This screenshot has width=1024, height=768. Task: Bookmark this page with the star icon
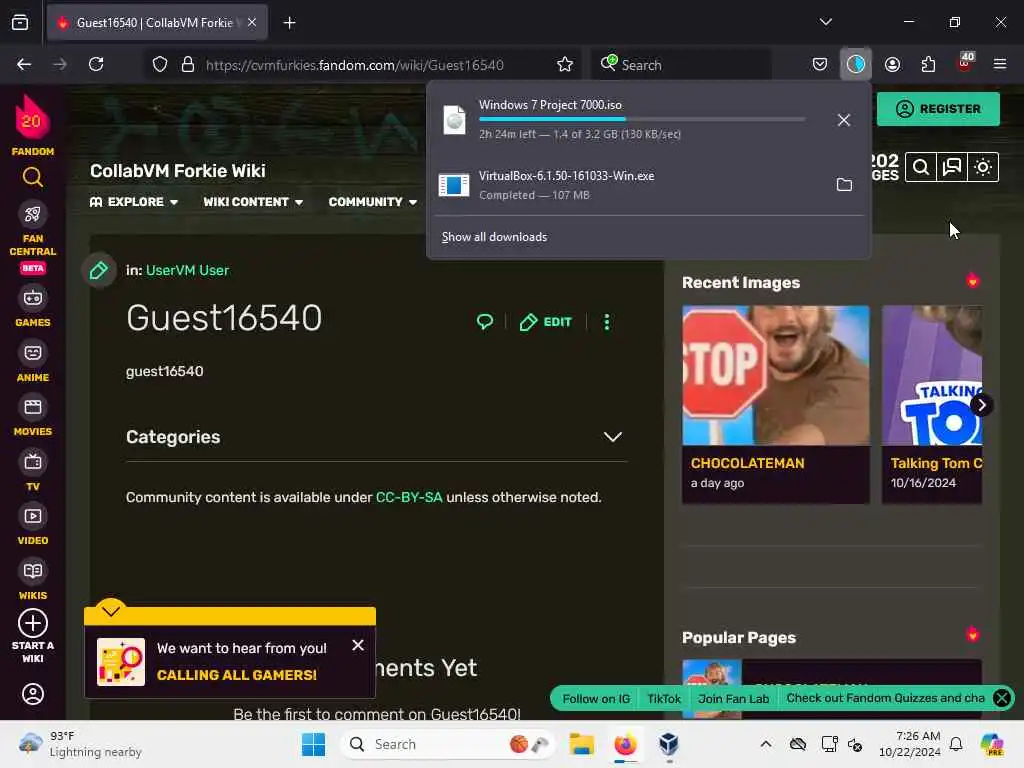coord(565,64)
